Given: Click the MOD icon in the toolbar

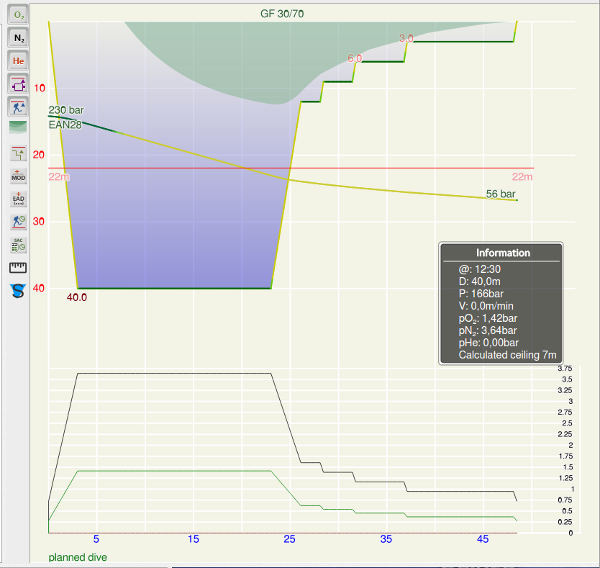Looking at the screenshot, I should (x=18, y=175).
